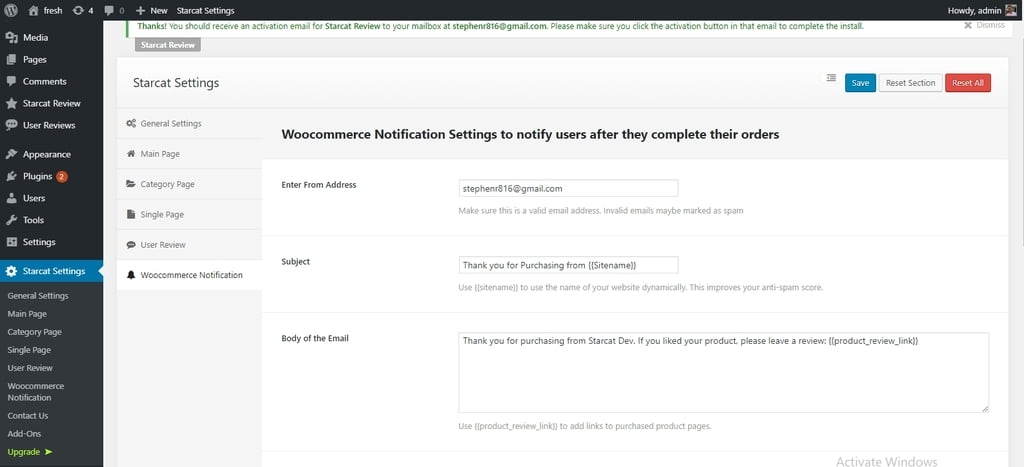This screenshot has width=1024, height=467.
Task: Dismiss the activation email notice
Action: pyautogui.click(x=984, y=25)
